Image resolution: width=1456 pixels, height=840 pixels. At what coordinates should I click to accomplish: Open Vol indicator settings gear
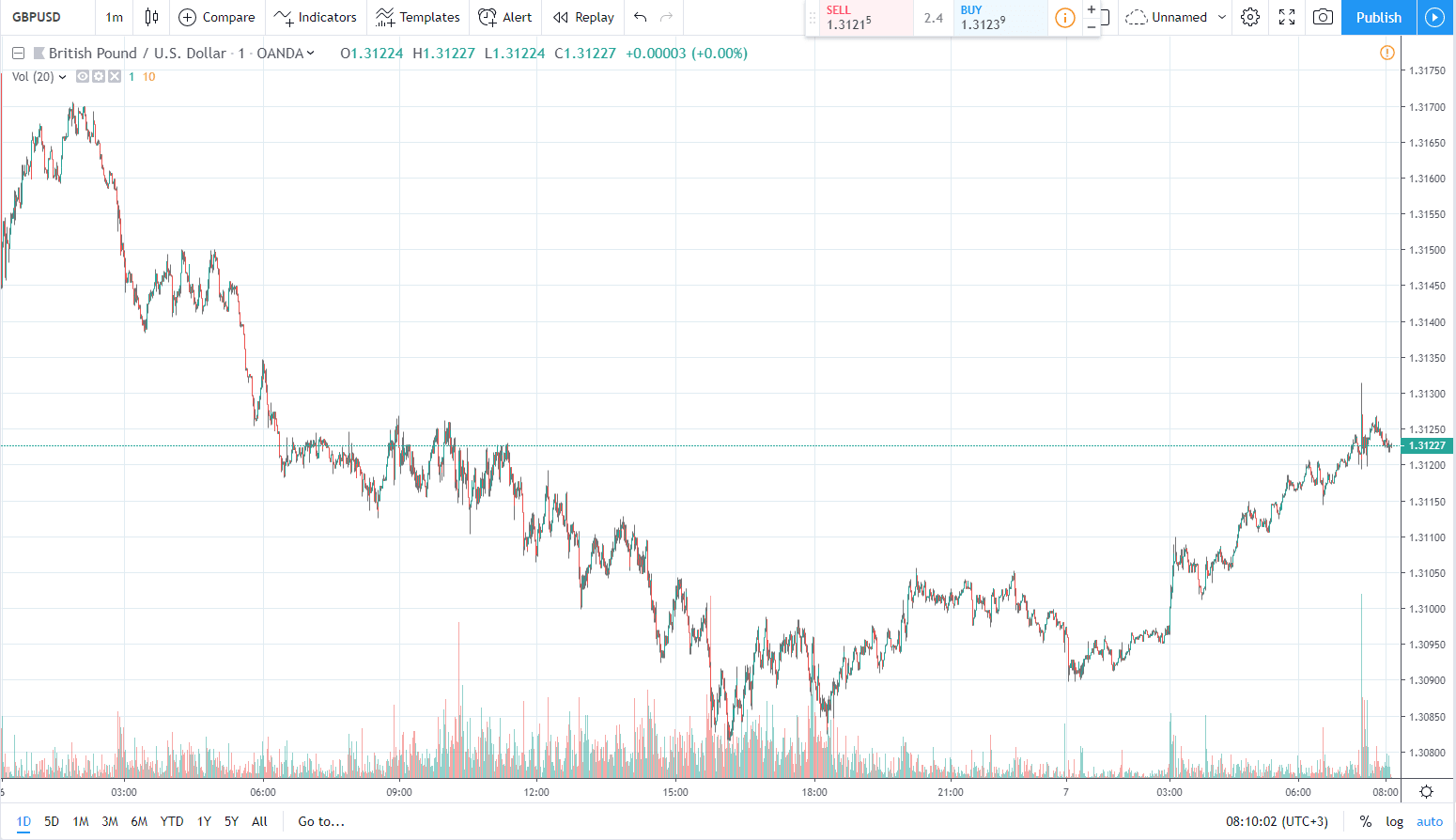click(99, 76)
